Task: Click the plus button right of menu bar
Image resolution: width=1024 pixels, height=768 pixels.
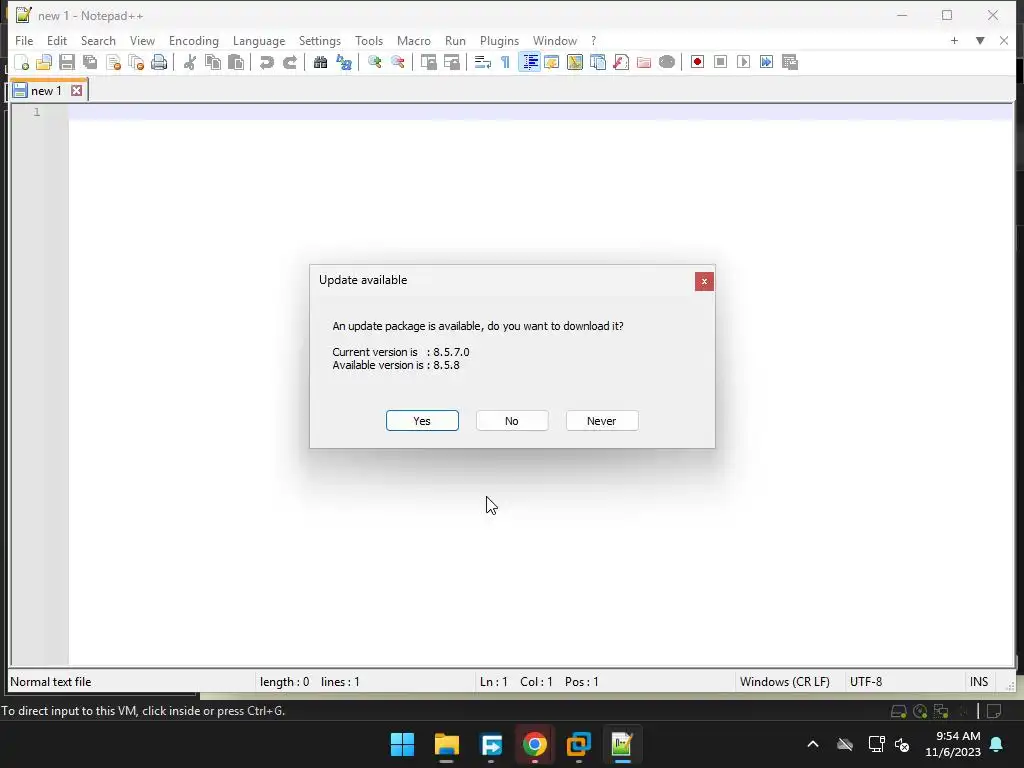Action: tap(954, 40)
